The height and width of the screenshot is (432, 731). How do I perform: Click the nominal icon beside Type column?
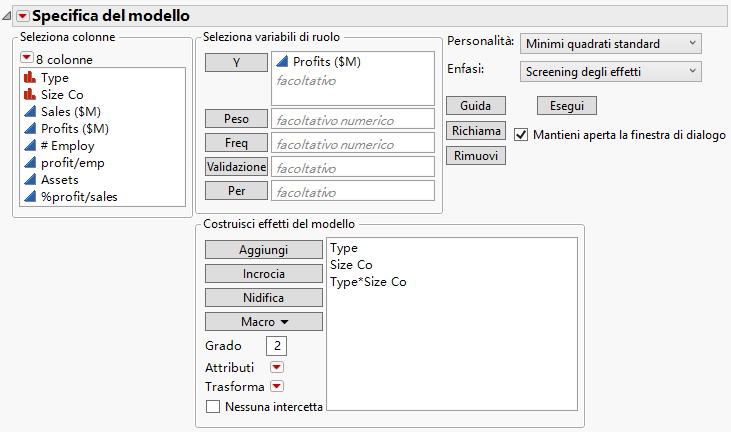click(30, 77)
